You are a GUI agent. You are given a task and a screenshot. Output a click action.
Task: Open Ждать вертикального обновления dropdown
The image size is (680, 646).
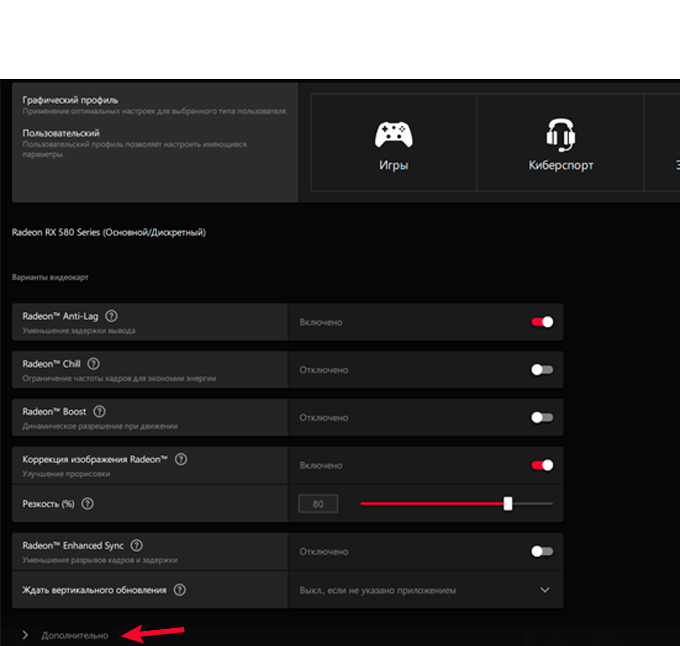(x=425, y=590)
